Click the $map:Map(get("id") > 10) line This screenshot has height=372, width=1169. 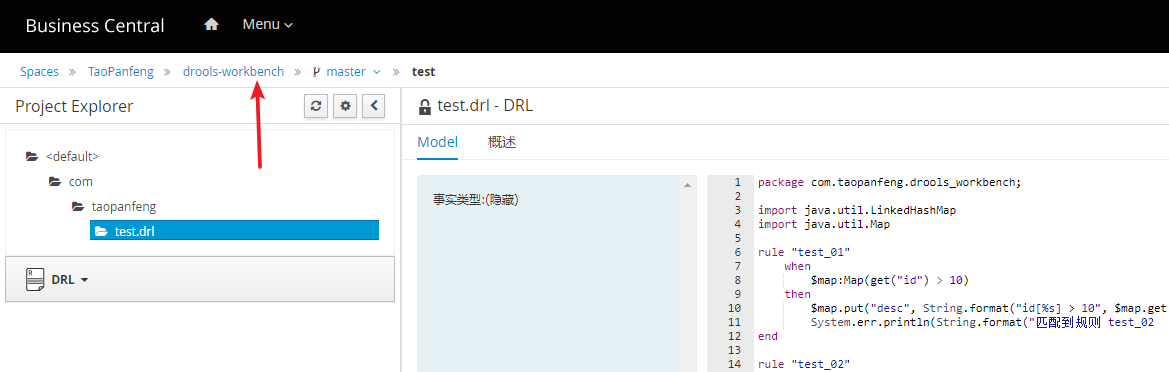(x=890, y=280)
